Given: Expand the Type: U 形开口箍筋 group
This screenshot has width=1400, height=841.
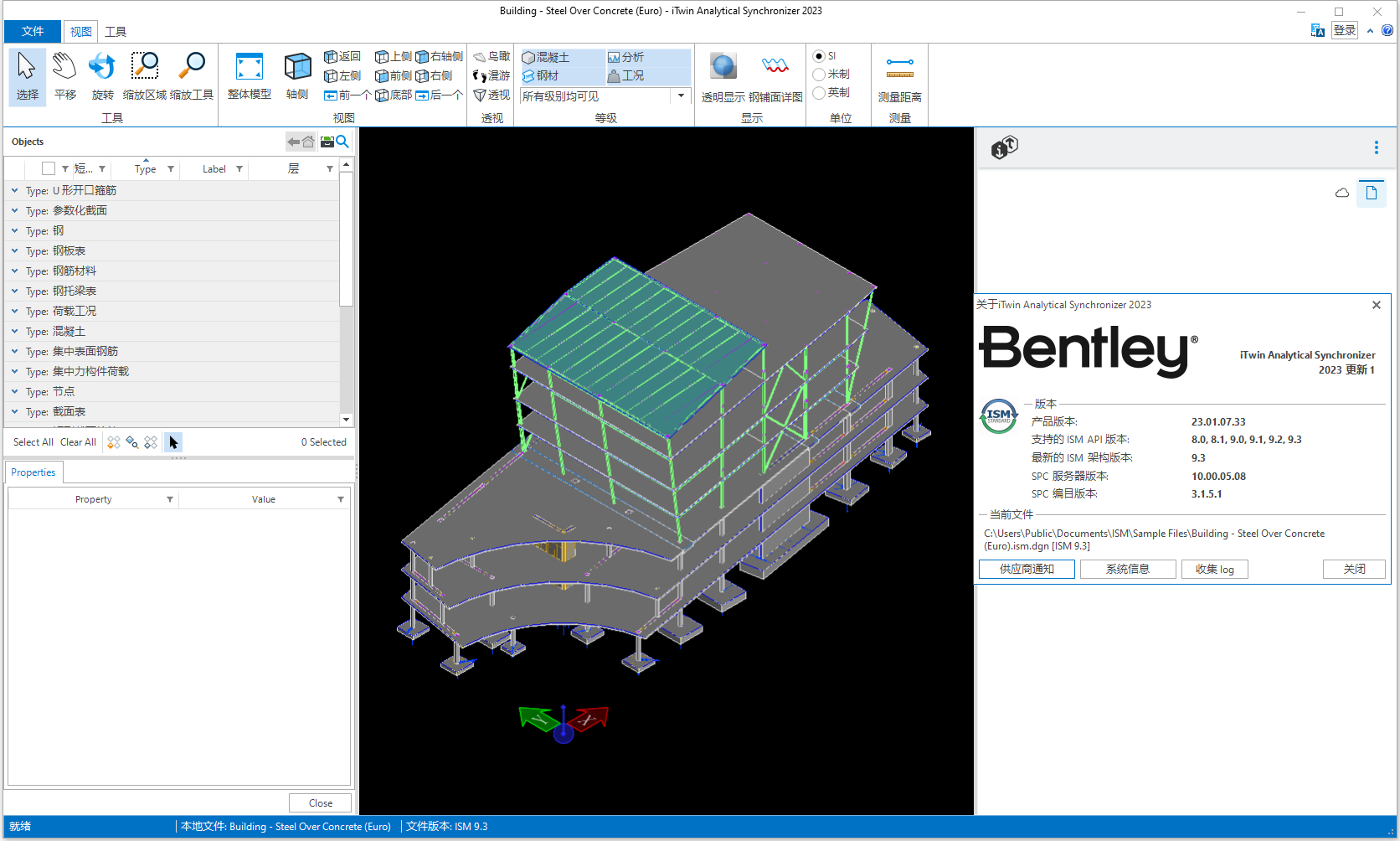Looking at the screenshot, I should click(x=14, y=190).
